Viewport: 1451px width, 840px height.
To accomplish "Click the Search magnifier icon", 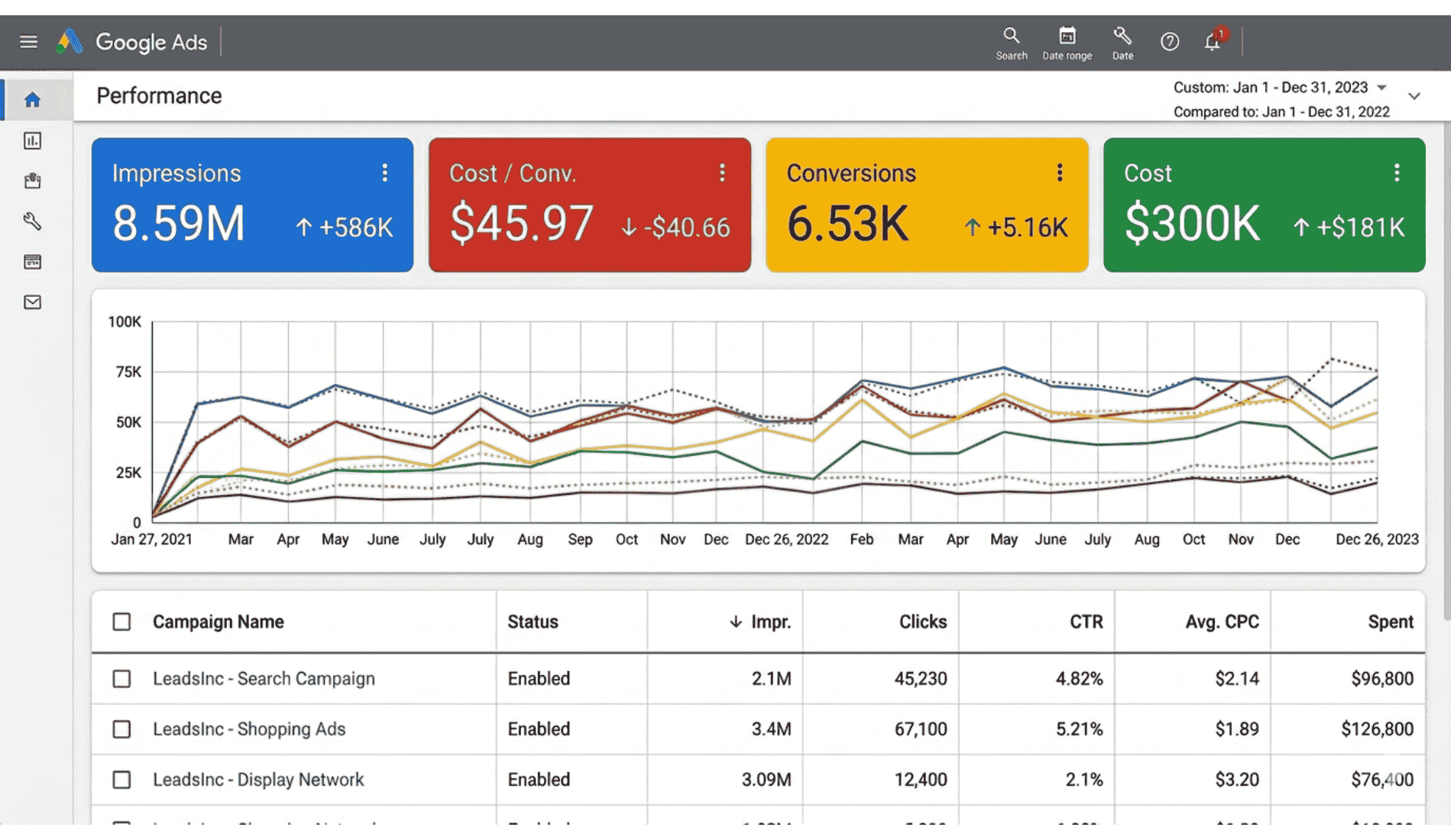I will 1011,36.
